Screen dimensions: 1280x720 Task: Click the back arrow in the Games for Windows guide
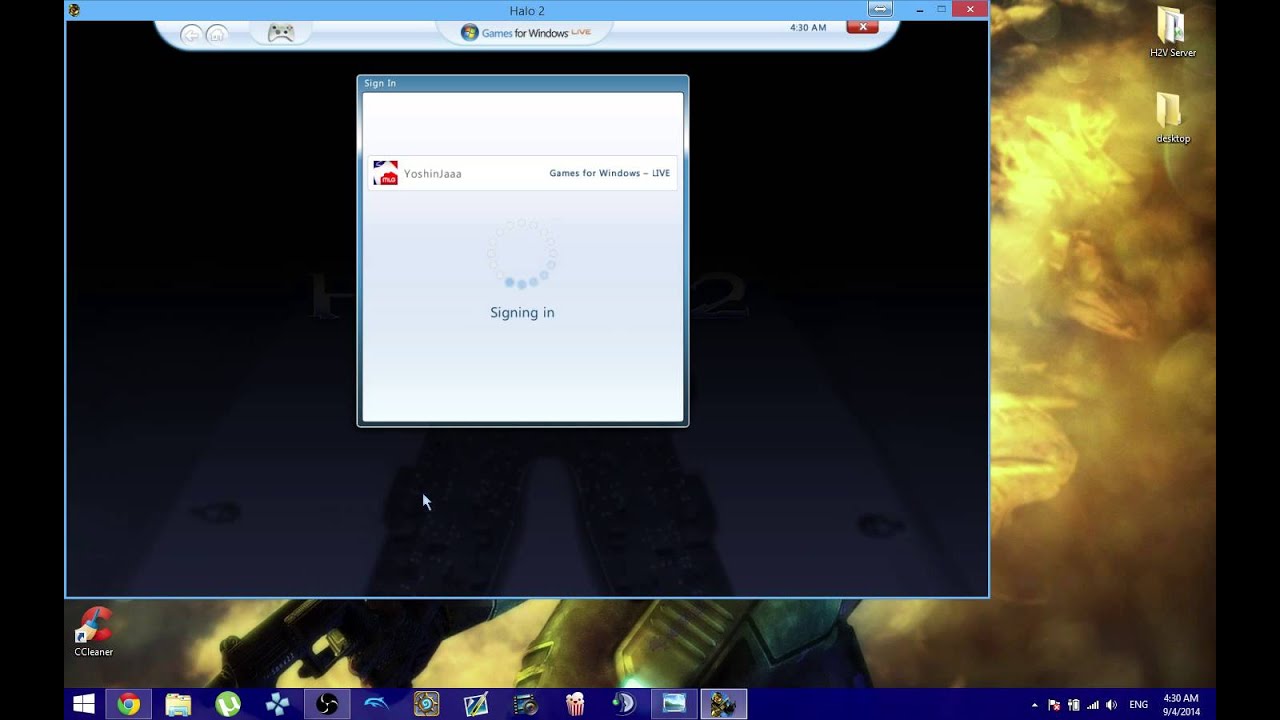click(190, 35)
